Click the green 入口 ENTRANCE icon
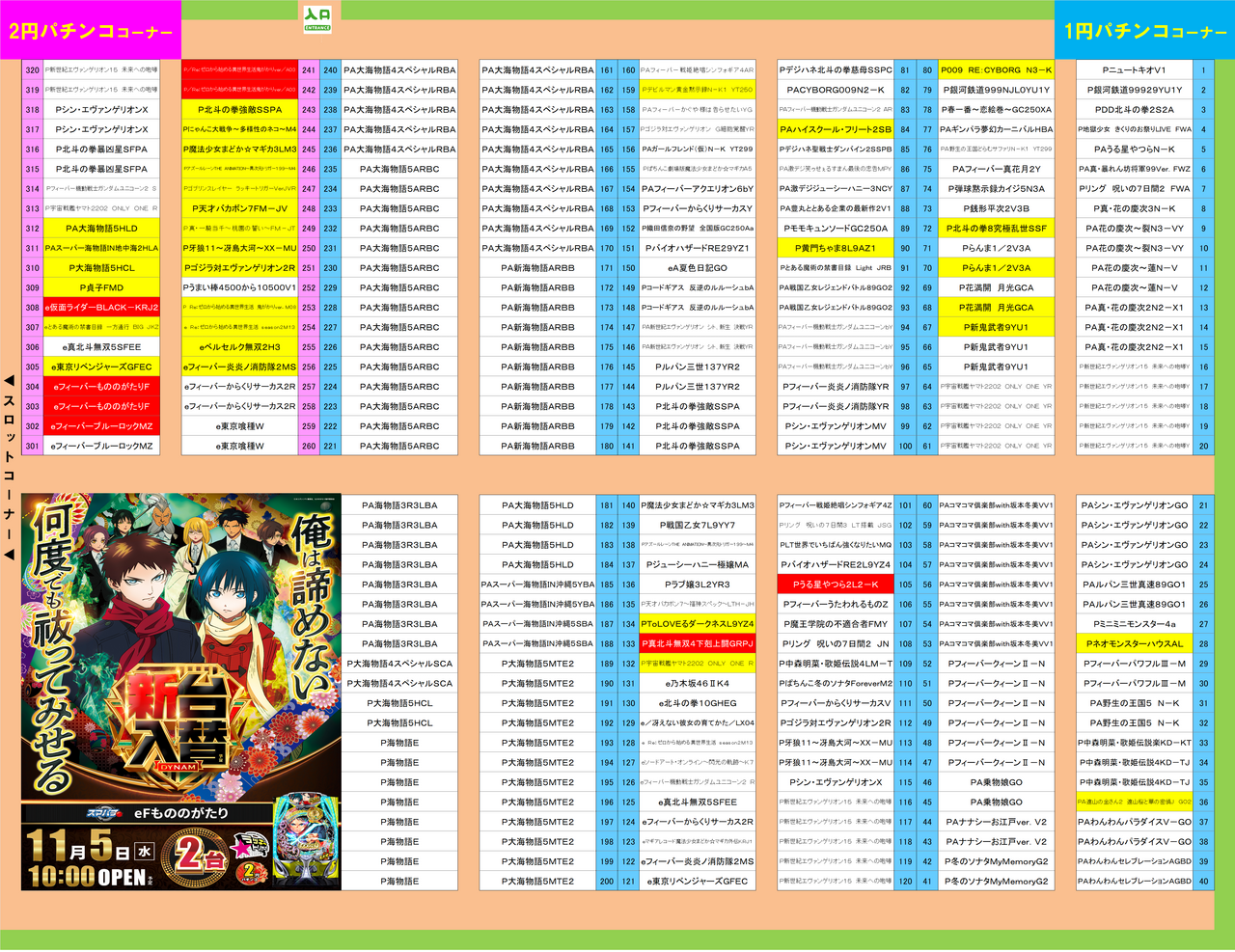This screenshot has width=1235, height=952. pos(317,18)
